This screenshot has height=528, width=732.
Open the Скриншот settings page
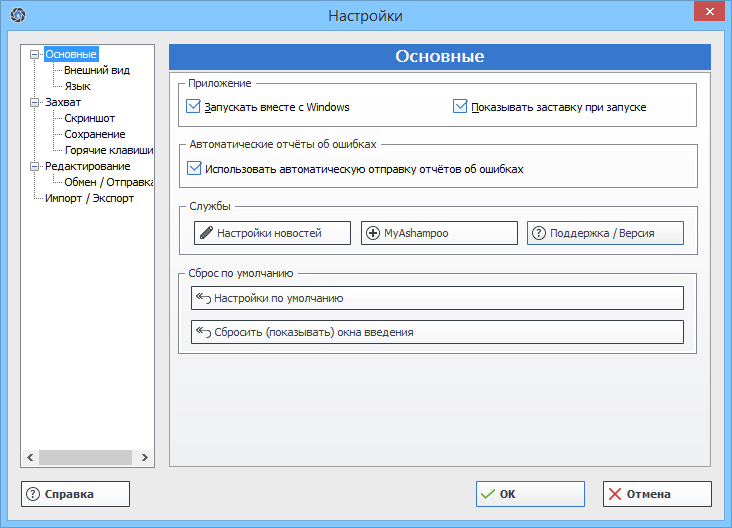click(x=89, y=118)
